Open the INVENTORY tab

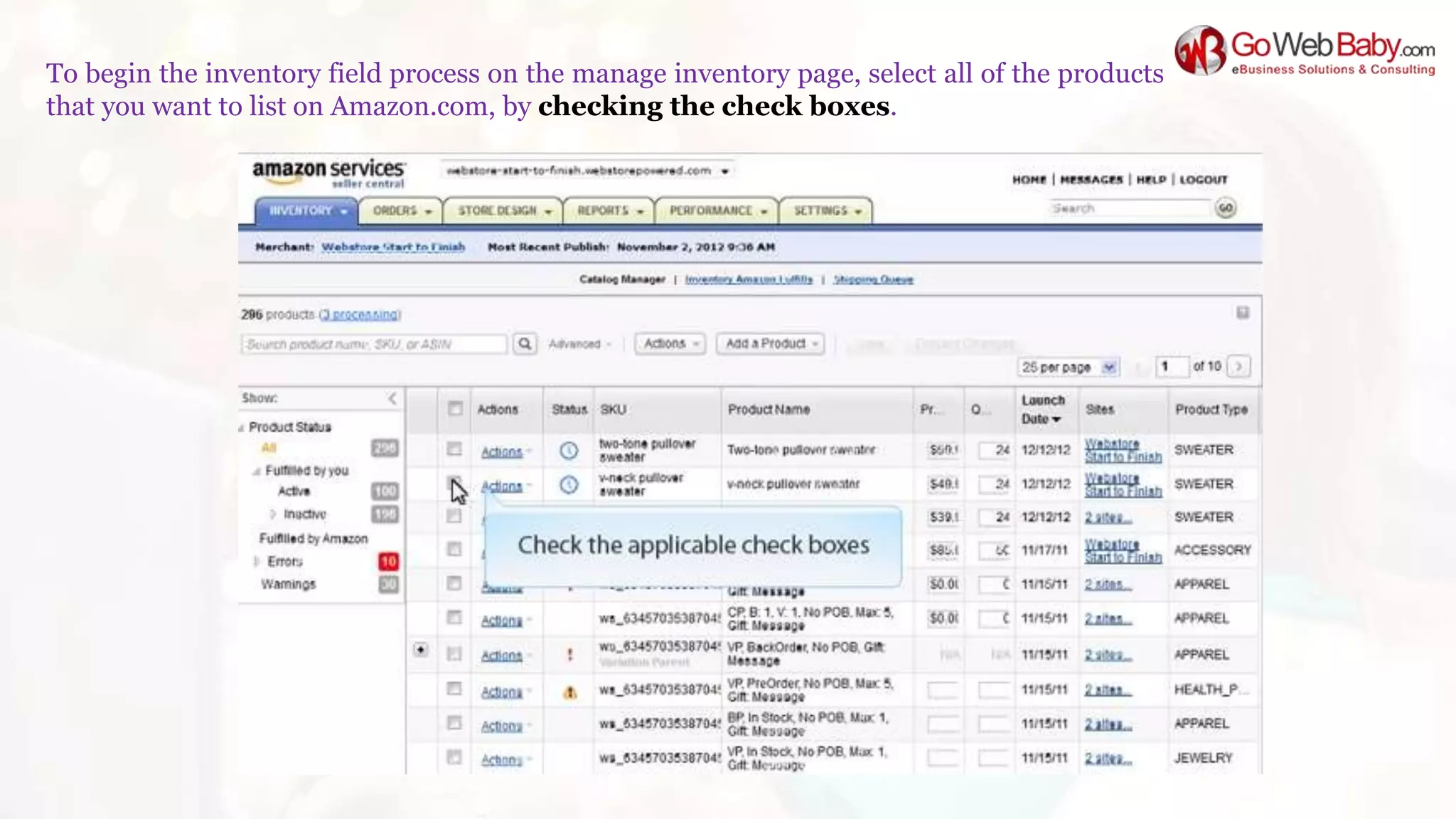tap(306, 211)
